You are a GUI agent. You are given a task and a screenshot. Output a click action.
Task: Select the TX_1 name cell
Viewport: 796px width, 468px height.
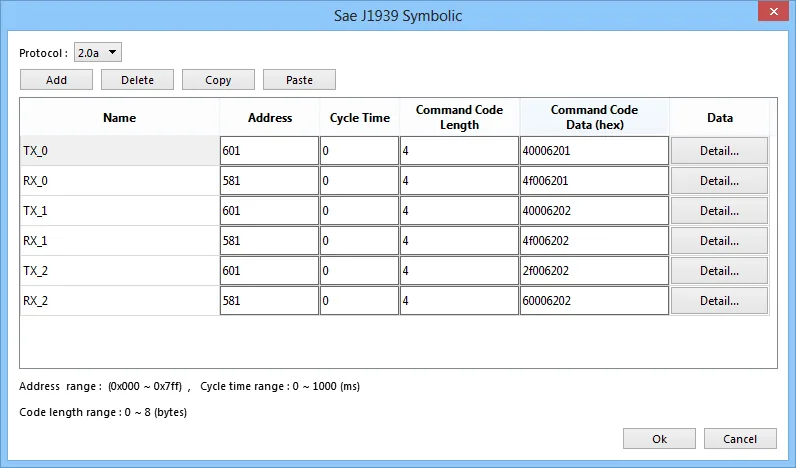pos(120,211)
